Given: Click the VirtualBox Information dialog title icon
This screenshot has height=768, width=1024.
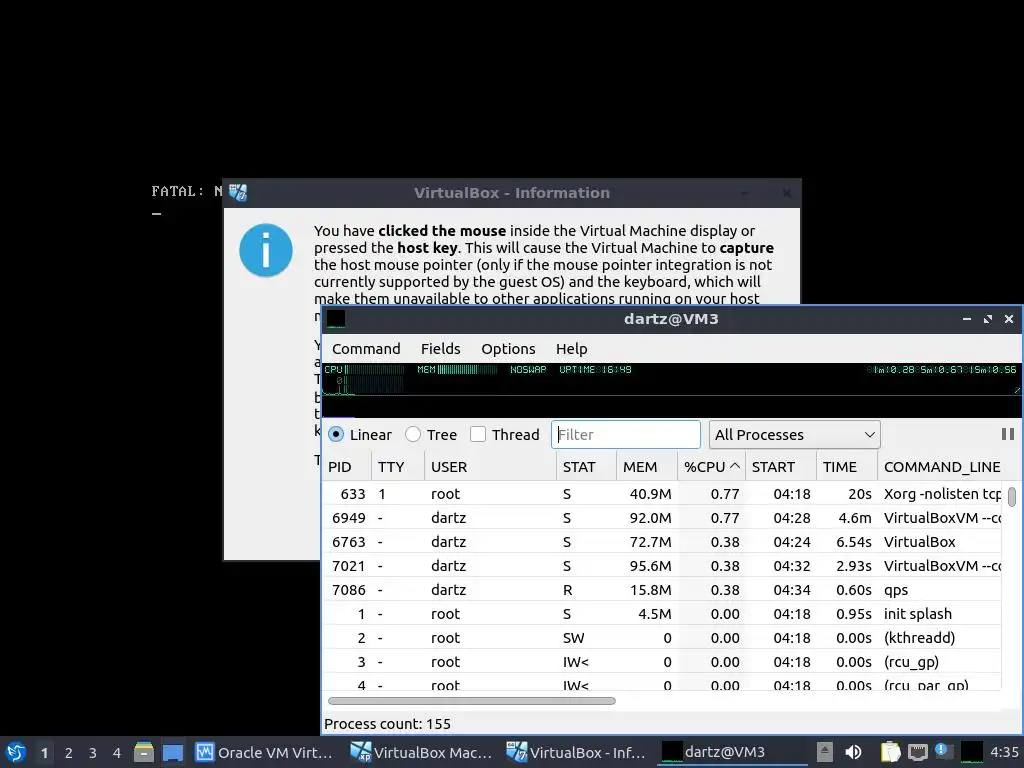Looking at the screenshot, I should click(x=238, y=193).
